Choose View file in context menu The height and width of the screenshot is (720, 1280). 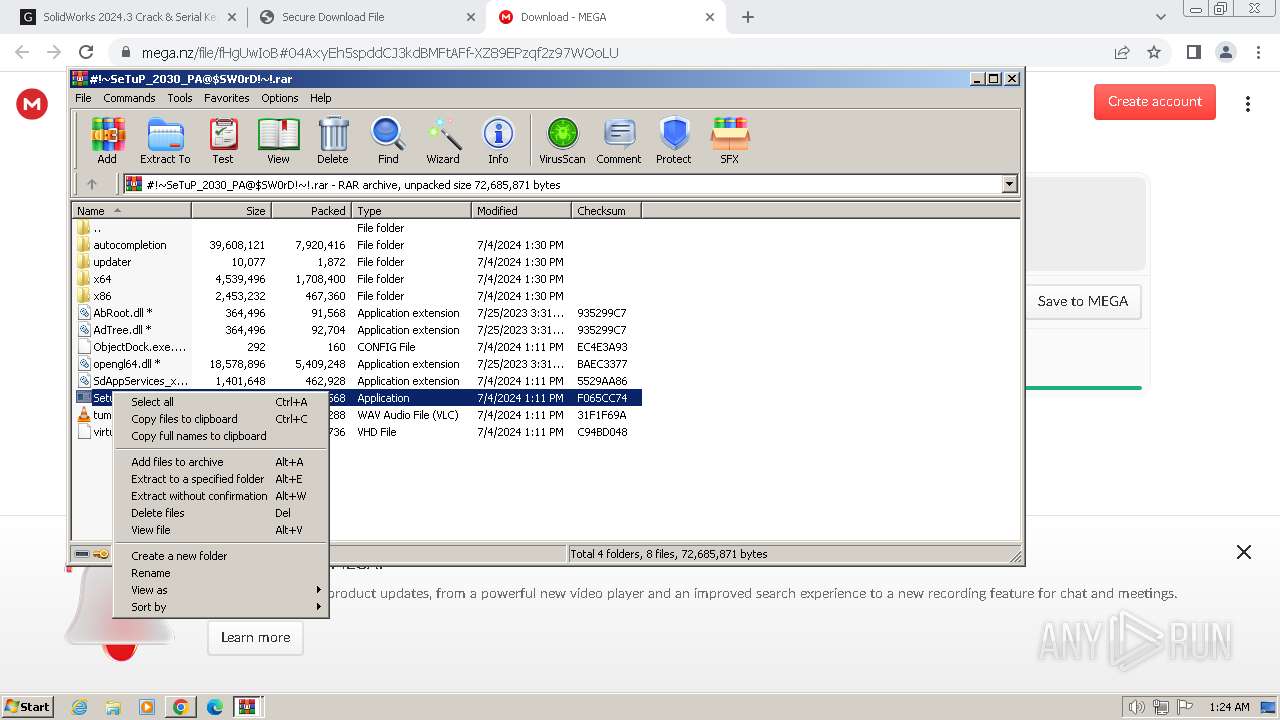[221, 530]
